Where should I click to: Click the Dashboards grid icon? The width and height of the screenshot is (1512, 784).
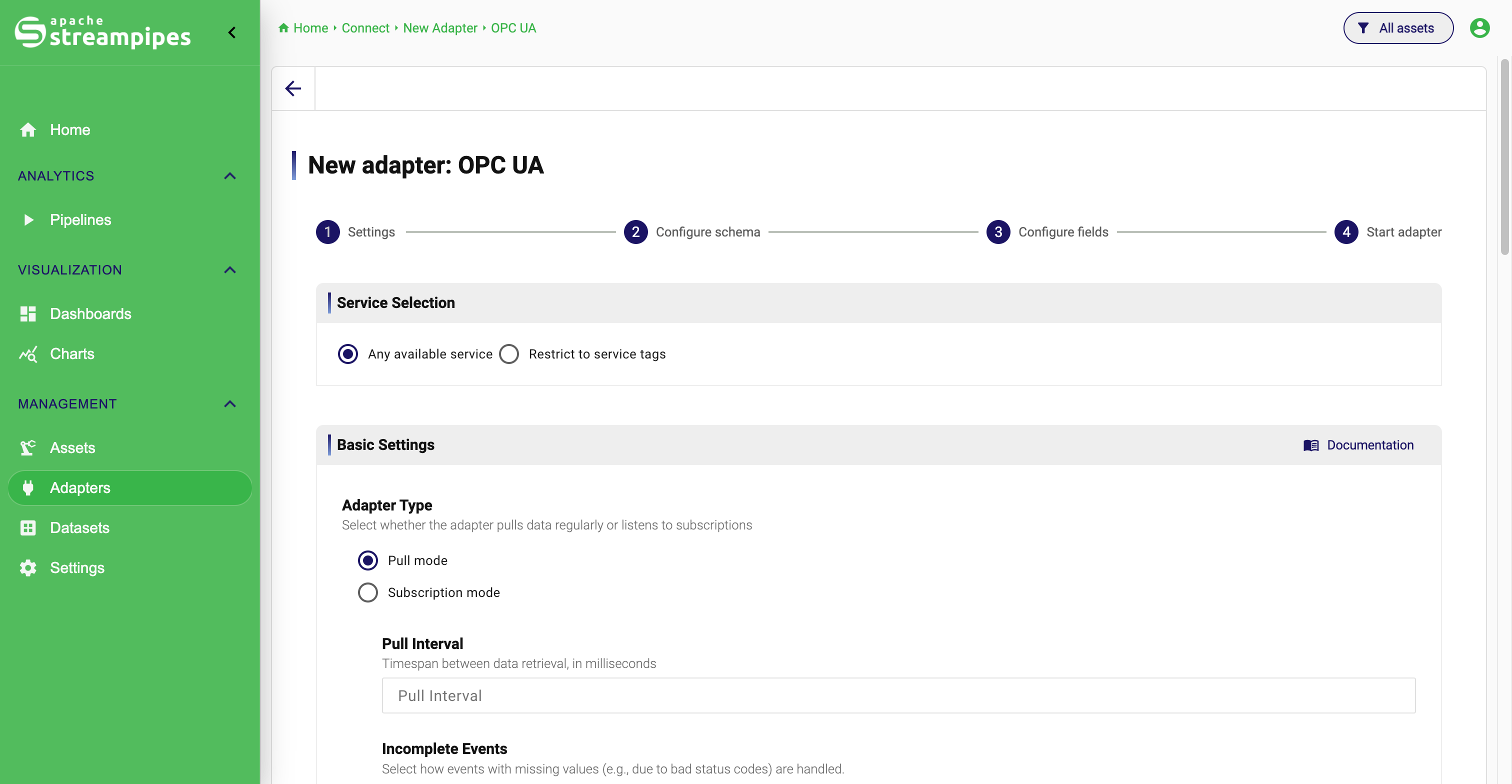pyautogui.click(x=28, y=313)
